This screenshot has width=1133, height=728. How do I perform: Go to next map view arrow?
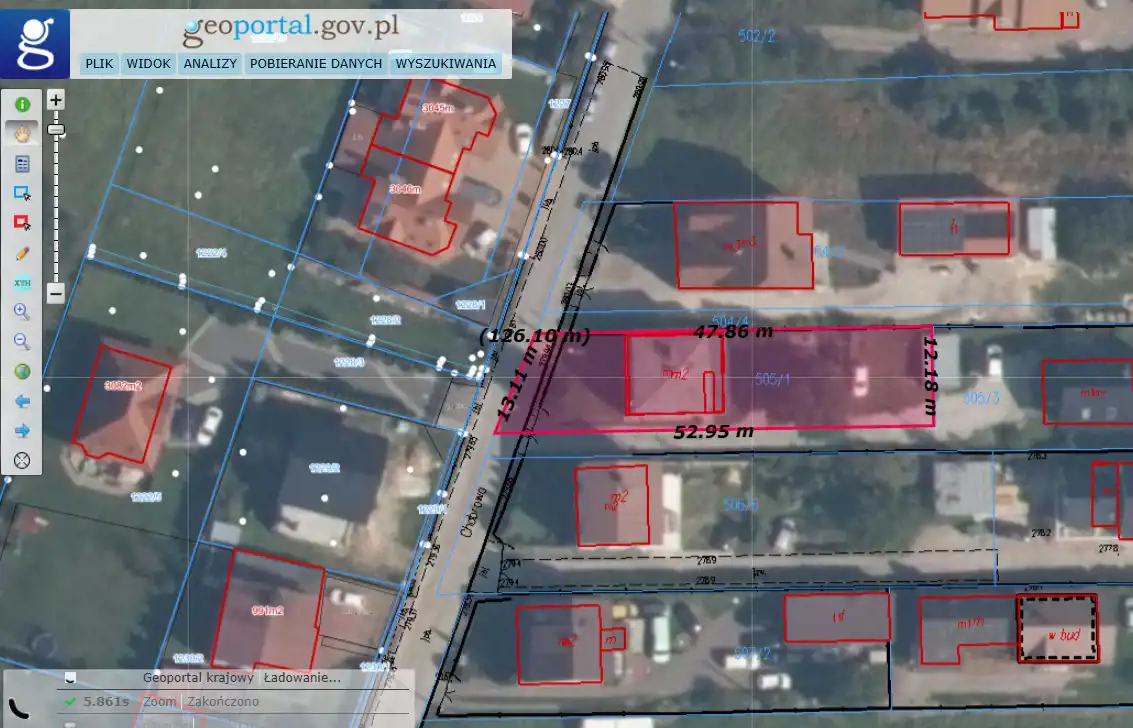[x=22, y=431]
